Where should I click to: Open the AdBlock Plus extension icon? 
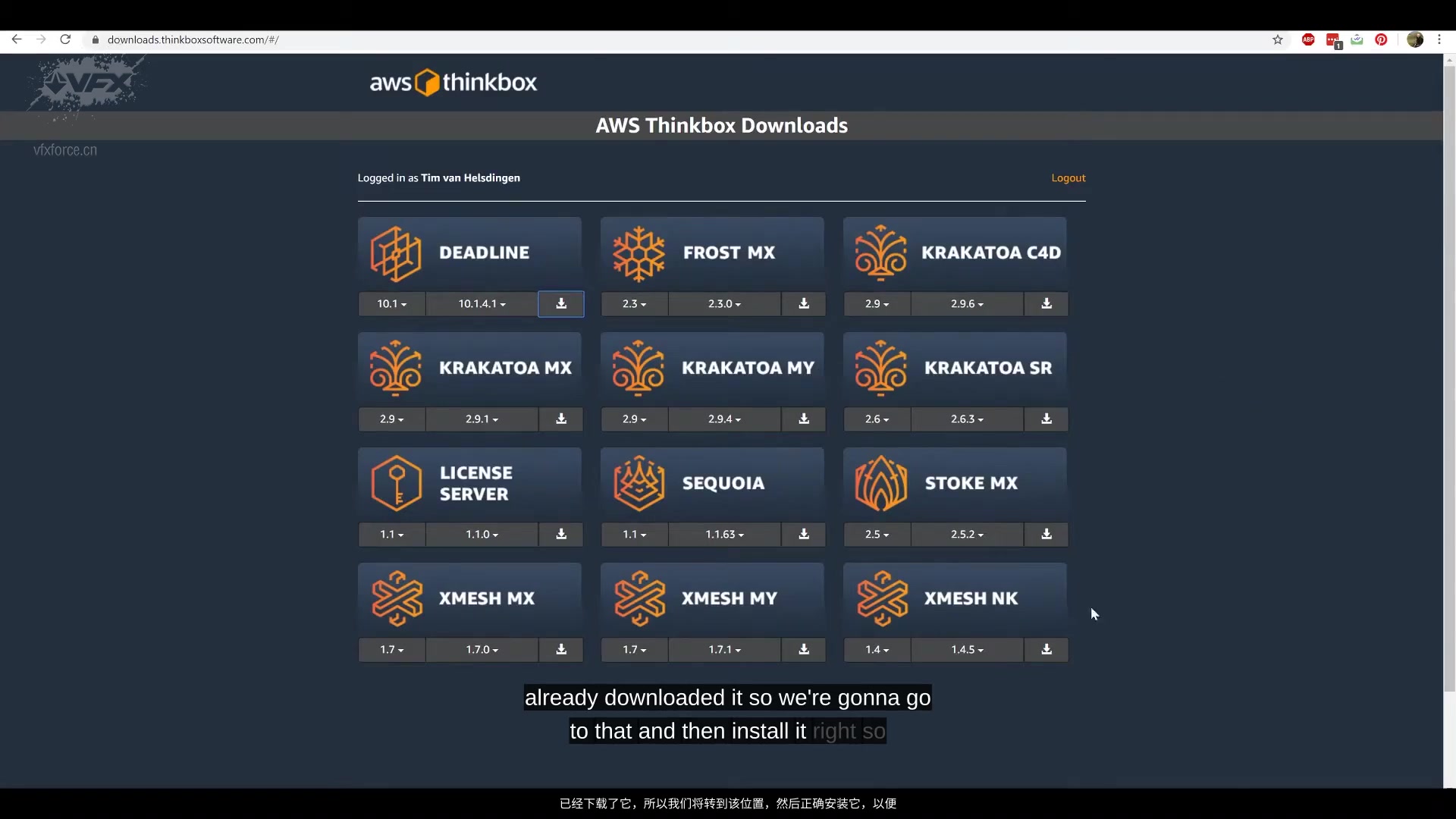1308,40
